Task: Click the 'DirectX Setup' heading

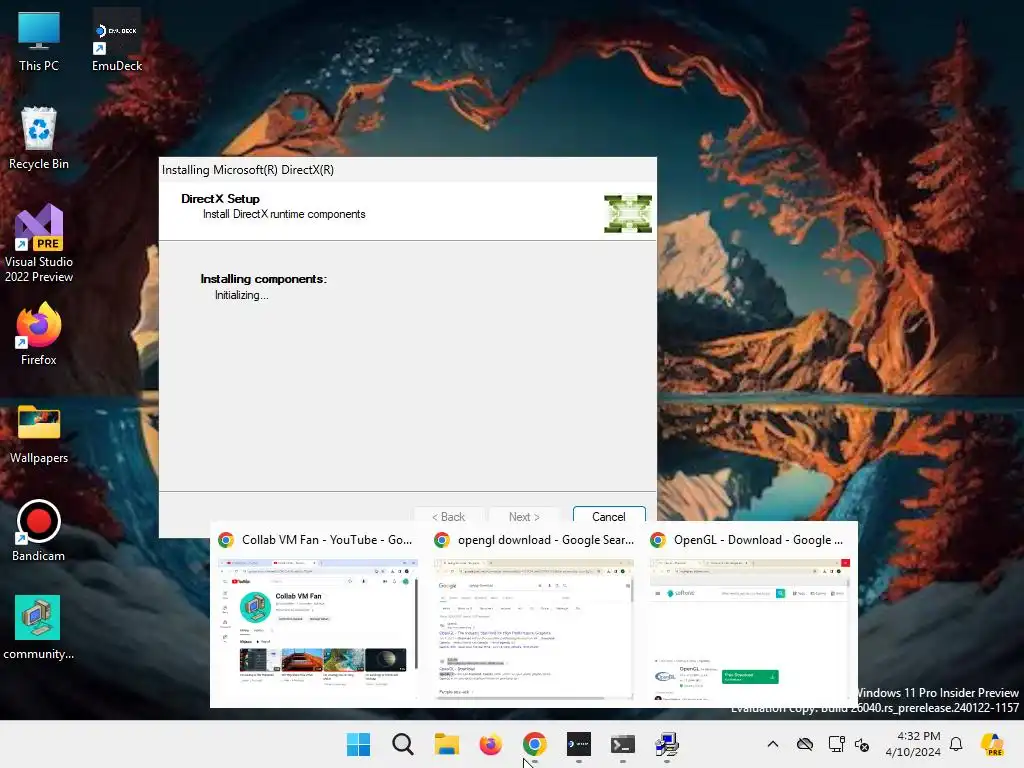Action: tap(220, 199)
